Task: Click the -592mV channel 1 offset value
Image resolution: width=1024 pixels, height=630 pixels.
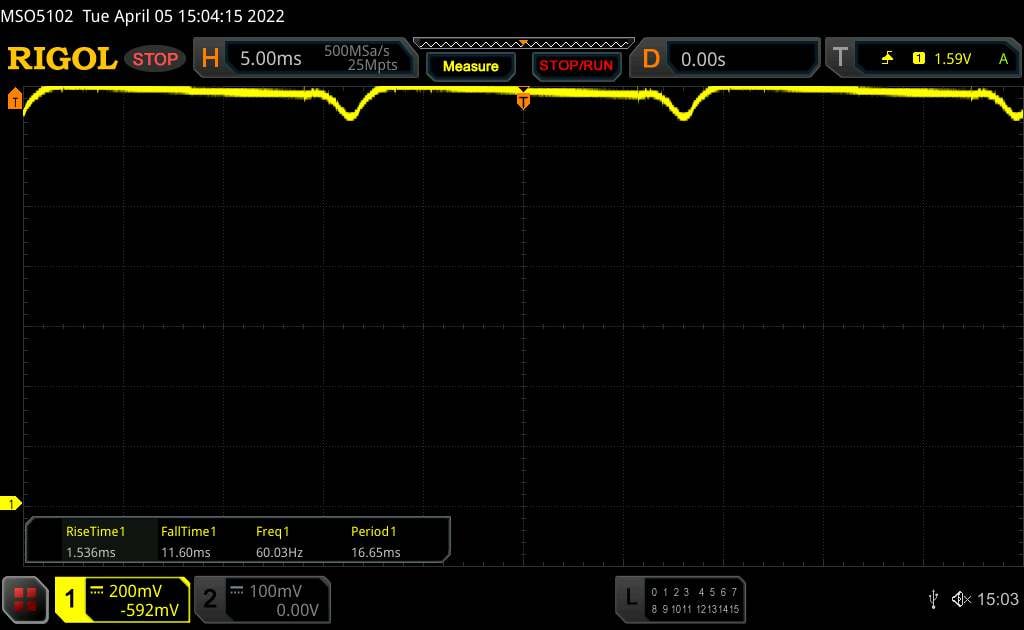Action: (x=150, y=610)
